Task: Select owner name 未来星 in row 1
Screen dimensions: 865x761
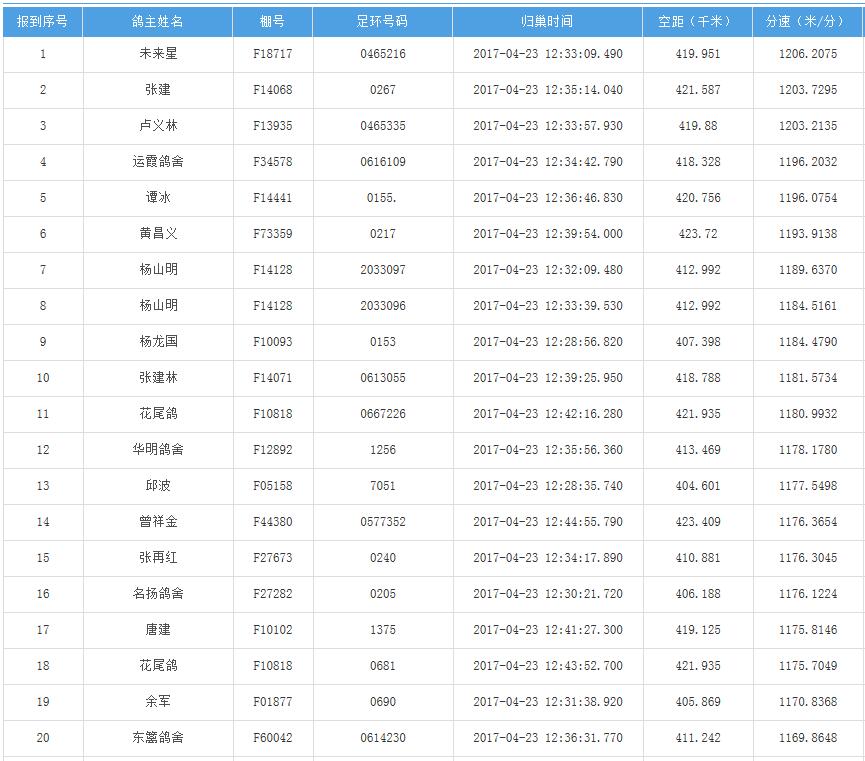Action: click(158, 54)
